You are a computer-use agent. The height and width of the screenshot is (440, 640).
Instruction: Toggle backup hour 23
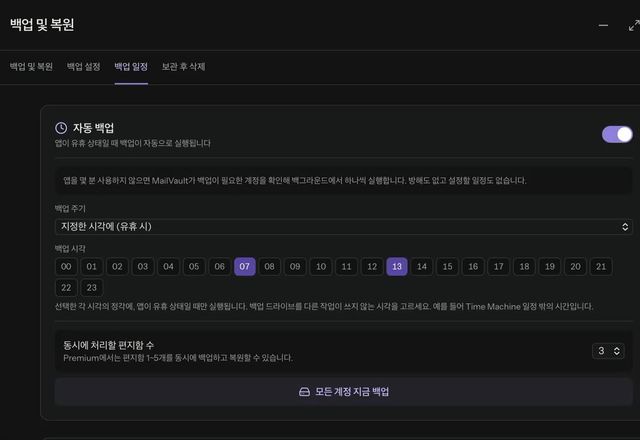[91, 288]
